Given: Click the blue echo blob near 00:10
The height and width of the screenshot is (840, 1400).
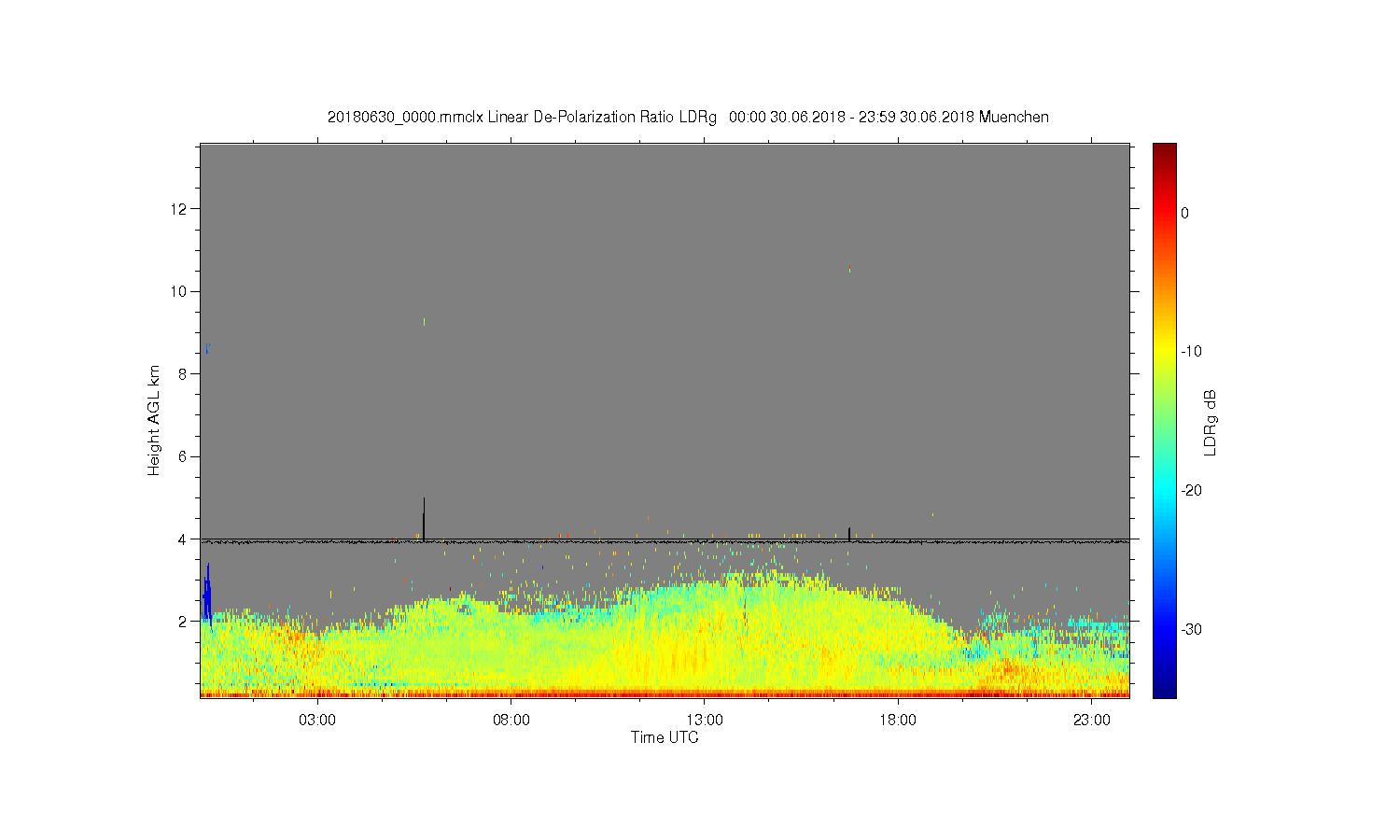Looking at the screenshot, I should (207, 595).
